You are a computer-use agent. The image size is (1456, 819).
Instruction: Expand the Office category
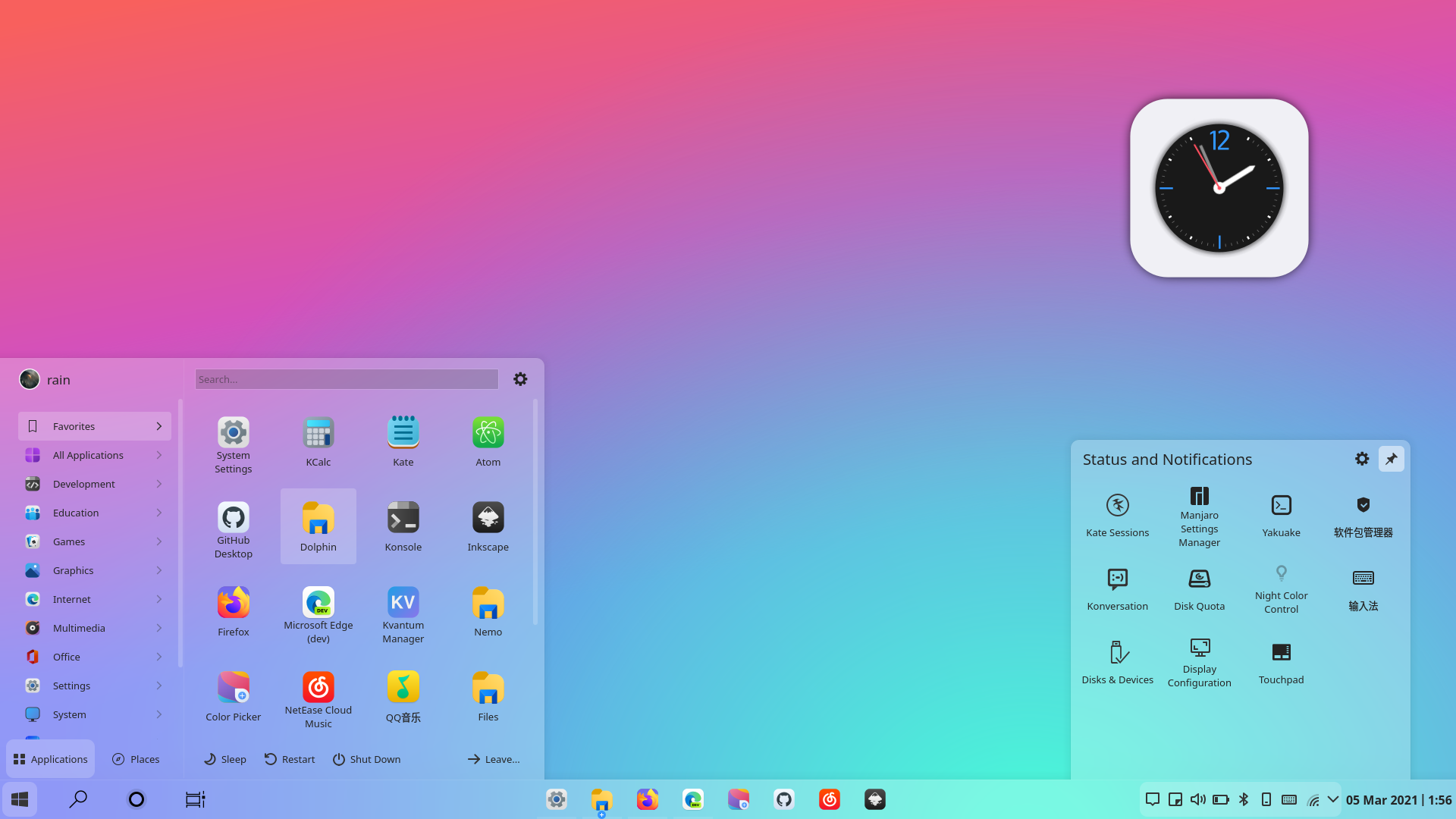[x=95, y=657]
